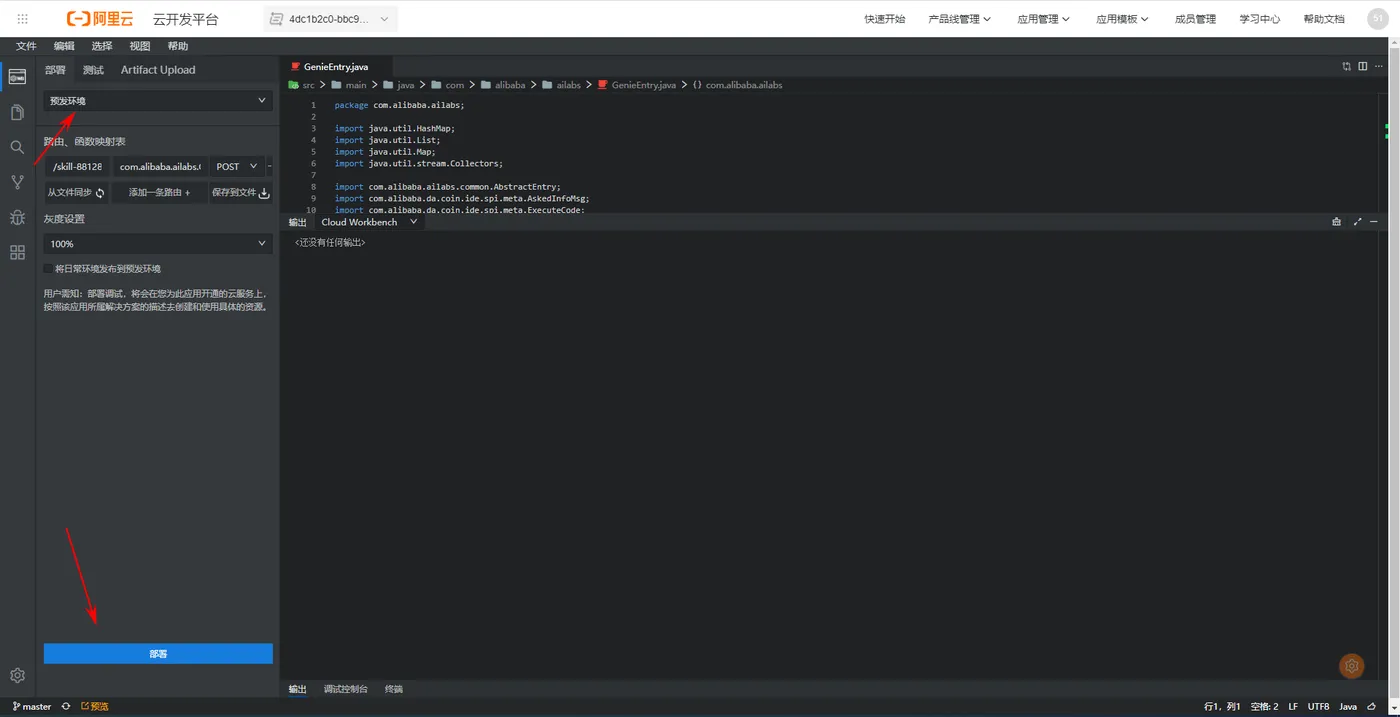Open the editor more actions ellipsis
This screenshot has width=1400, height=717.
[1379, 66]
